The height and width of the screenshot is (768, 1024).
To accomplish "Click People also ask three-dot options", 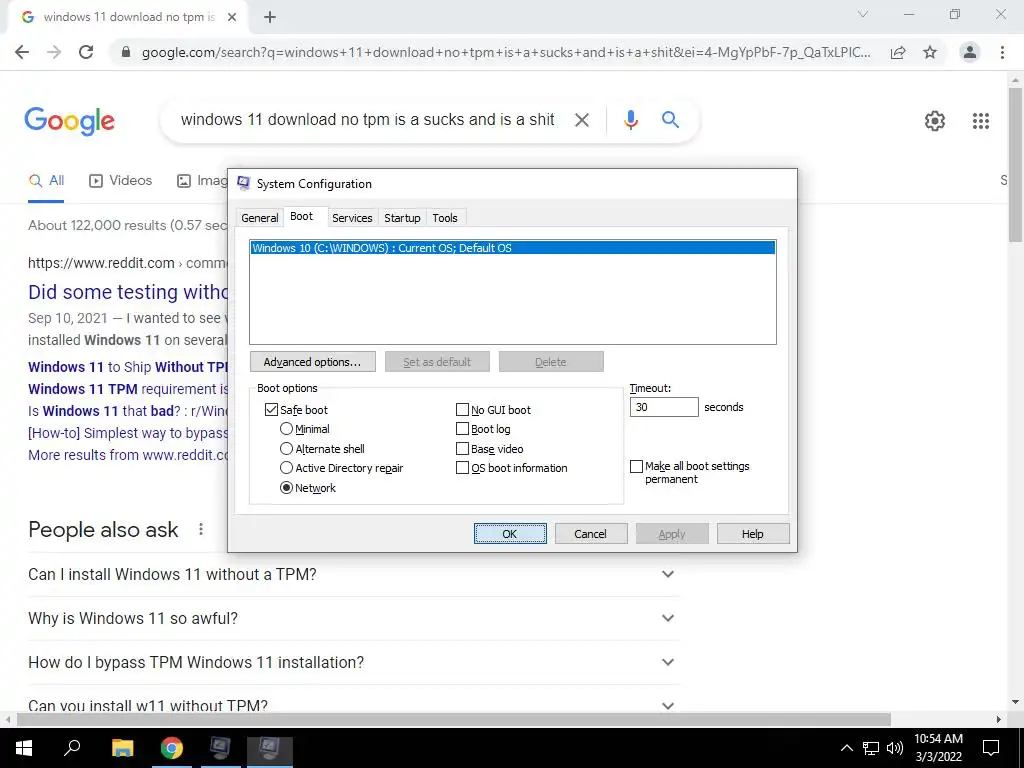I will click(201, 529).
